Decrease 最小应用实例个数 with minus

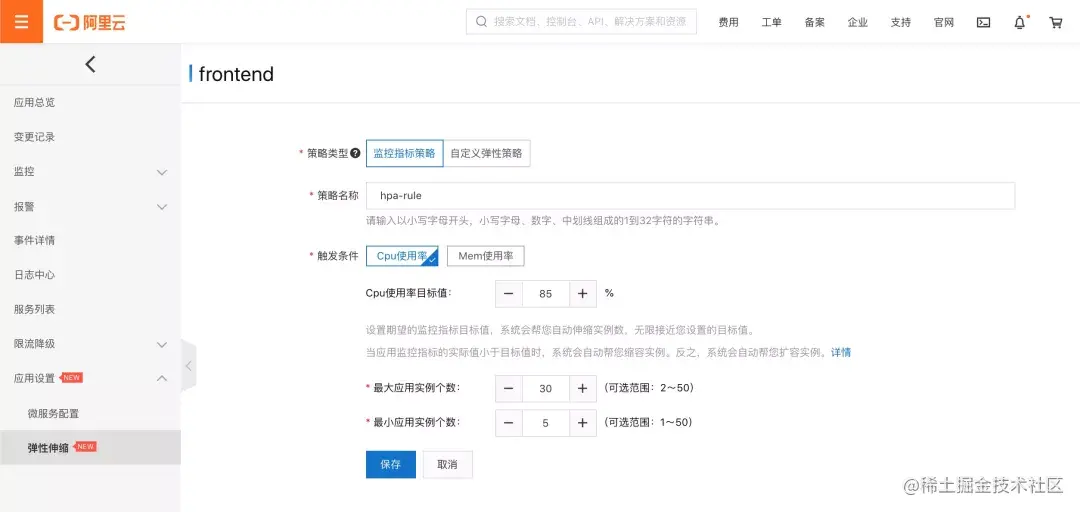(509, 423)
